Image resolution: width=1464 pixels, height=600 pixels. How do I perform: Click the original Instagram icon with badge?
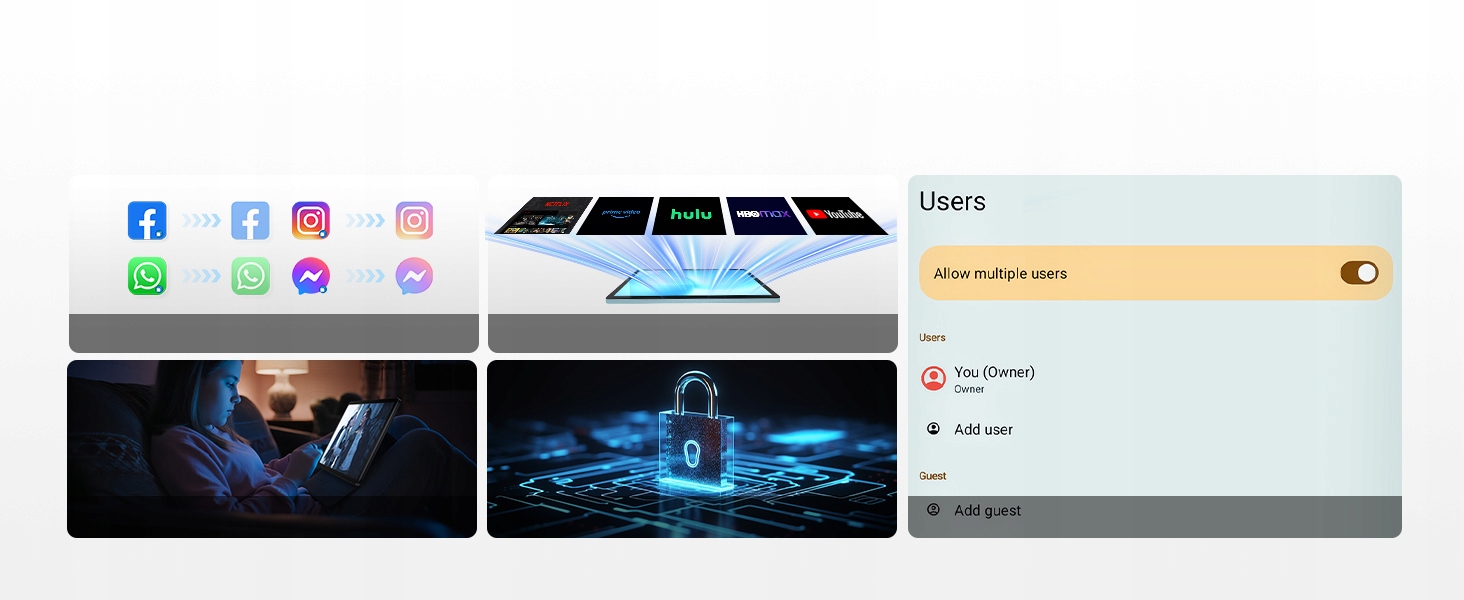pos(311,221)
